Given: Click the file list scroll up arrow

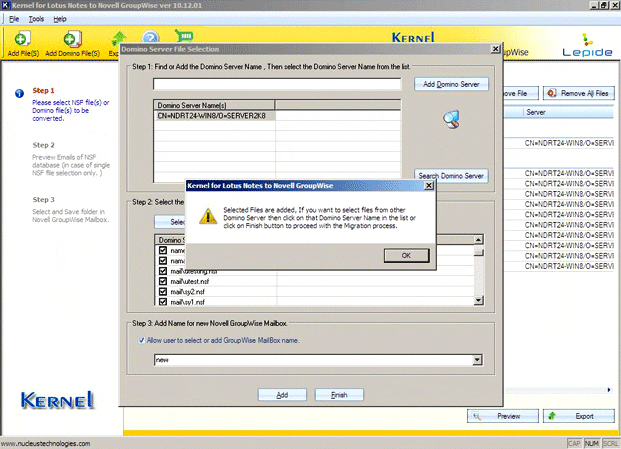Looking at the screenshot, I should pos(478,240).
